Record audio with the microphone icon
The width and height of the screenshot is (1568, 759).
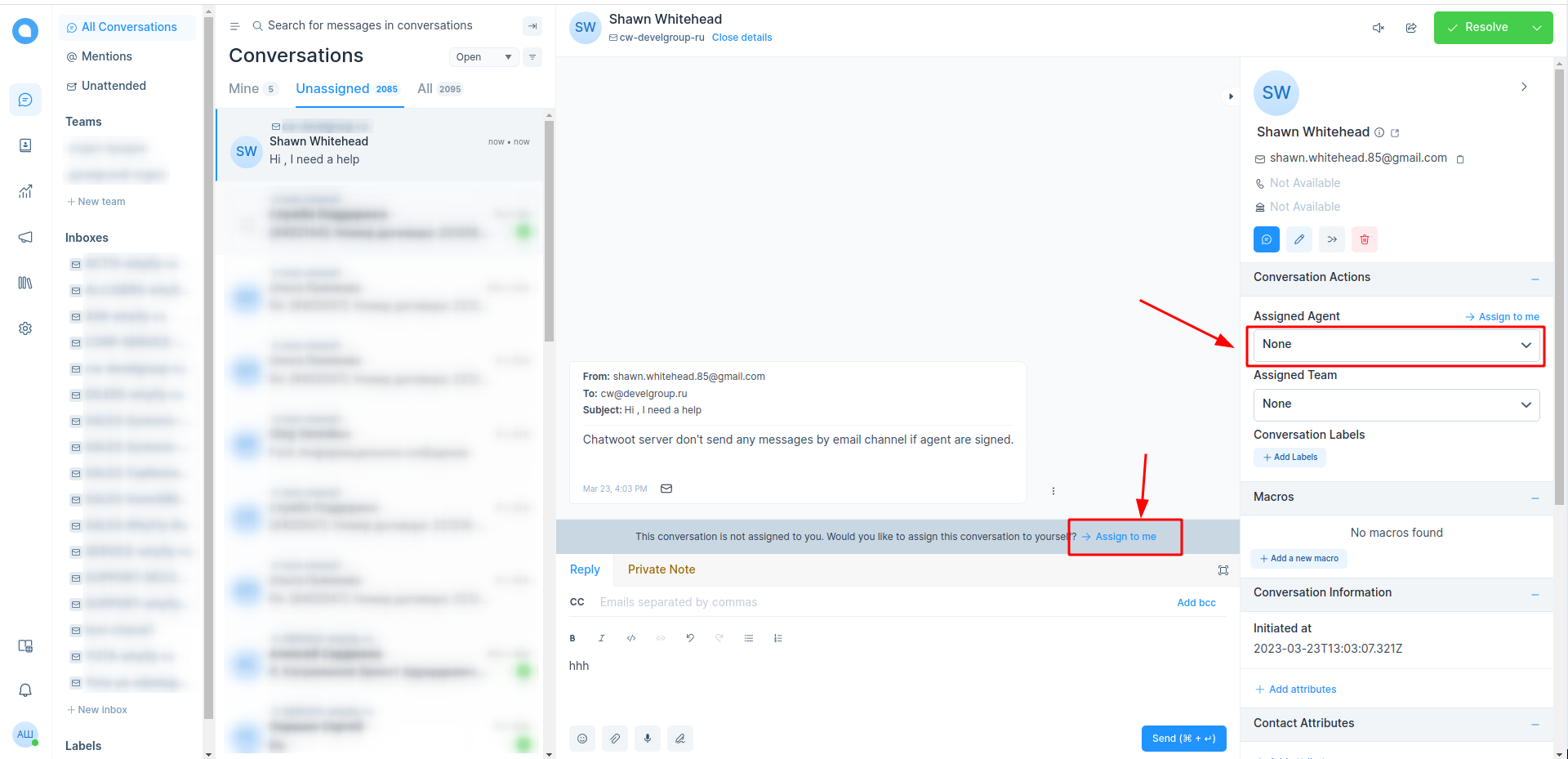tap(648, 738)
